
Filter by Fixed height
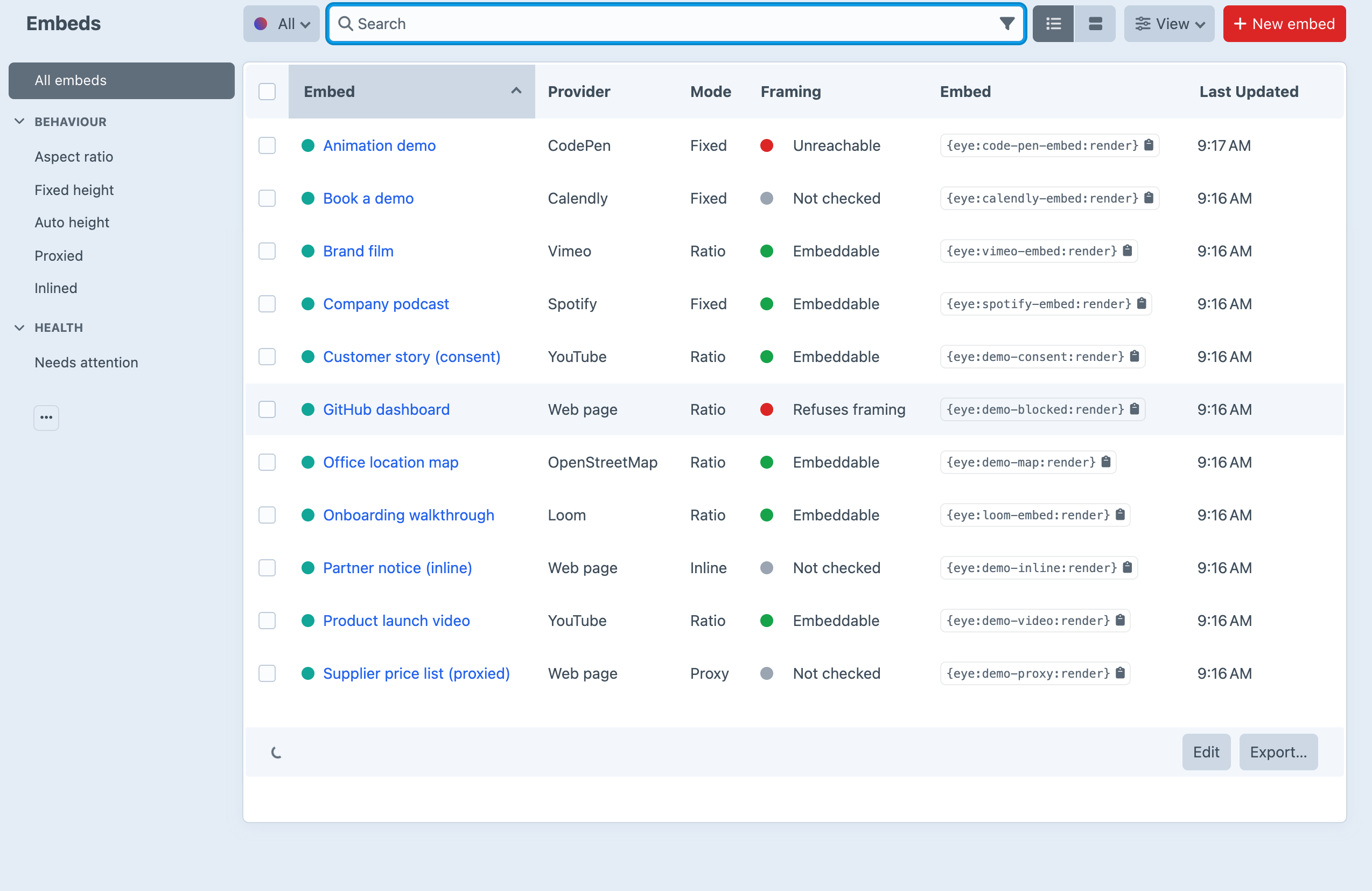tap(74, 190)
